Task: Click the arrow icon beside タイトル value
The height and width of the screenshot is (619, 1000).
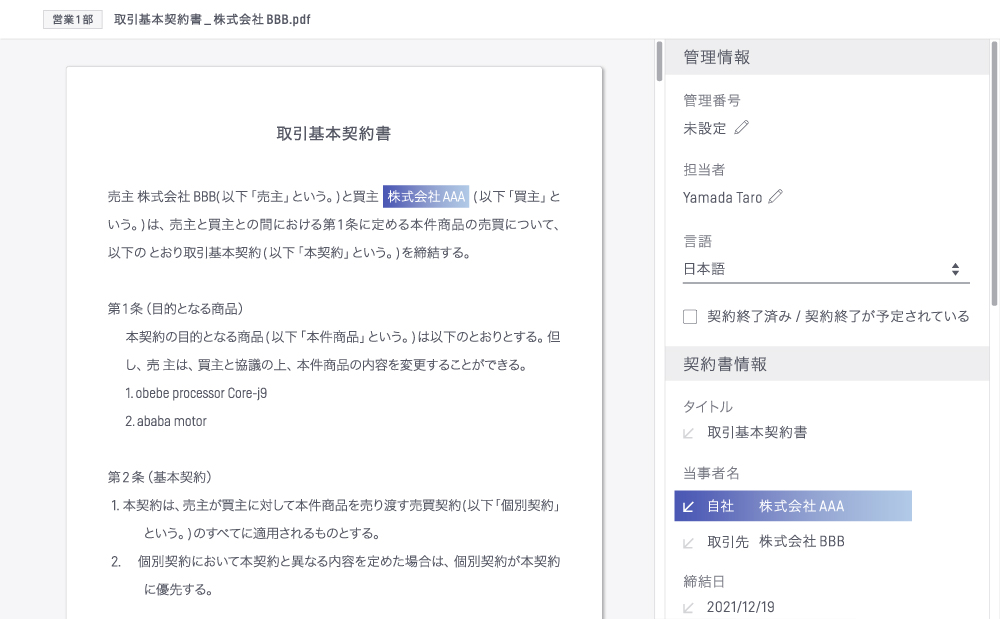Action: pyautogui.click(x=688, y=433)
